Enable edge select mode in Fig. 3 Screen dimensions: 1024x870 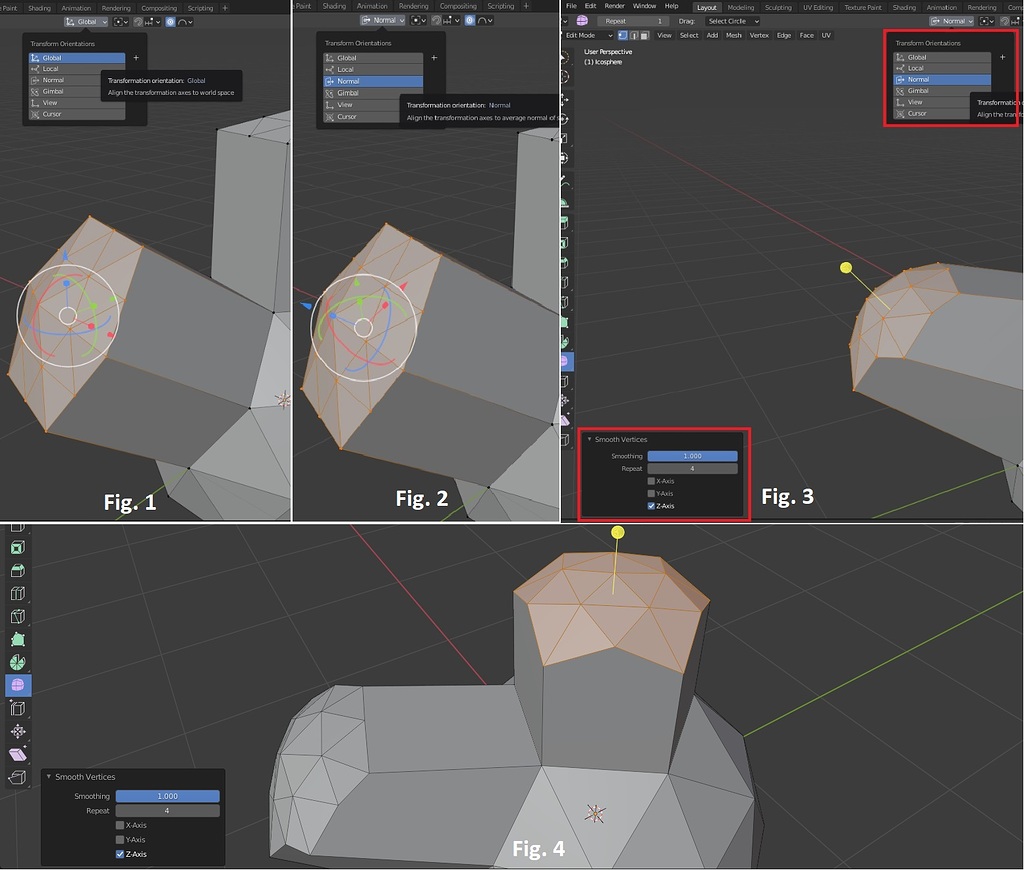pos(634,35)
